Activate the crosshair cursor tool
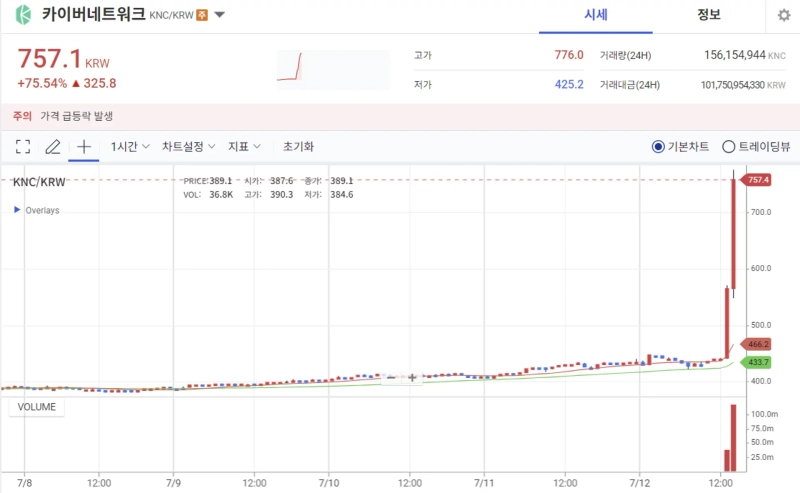The image size is (800, 493). (84, 146)
